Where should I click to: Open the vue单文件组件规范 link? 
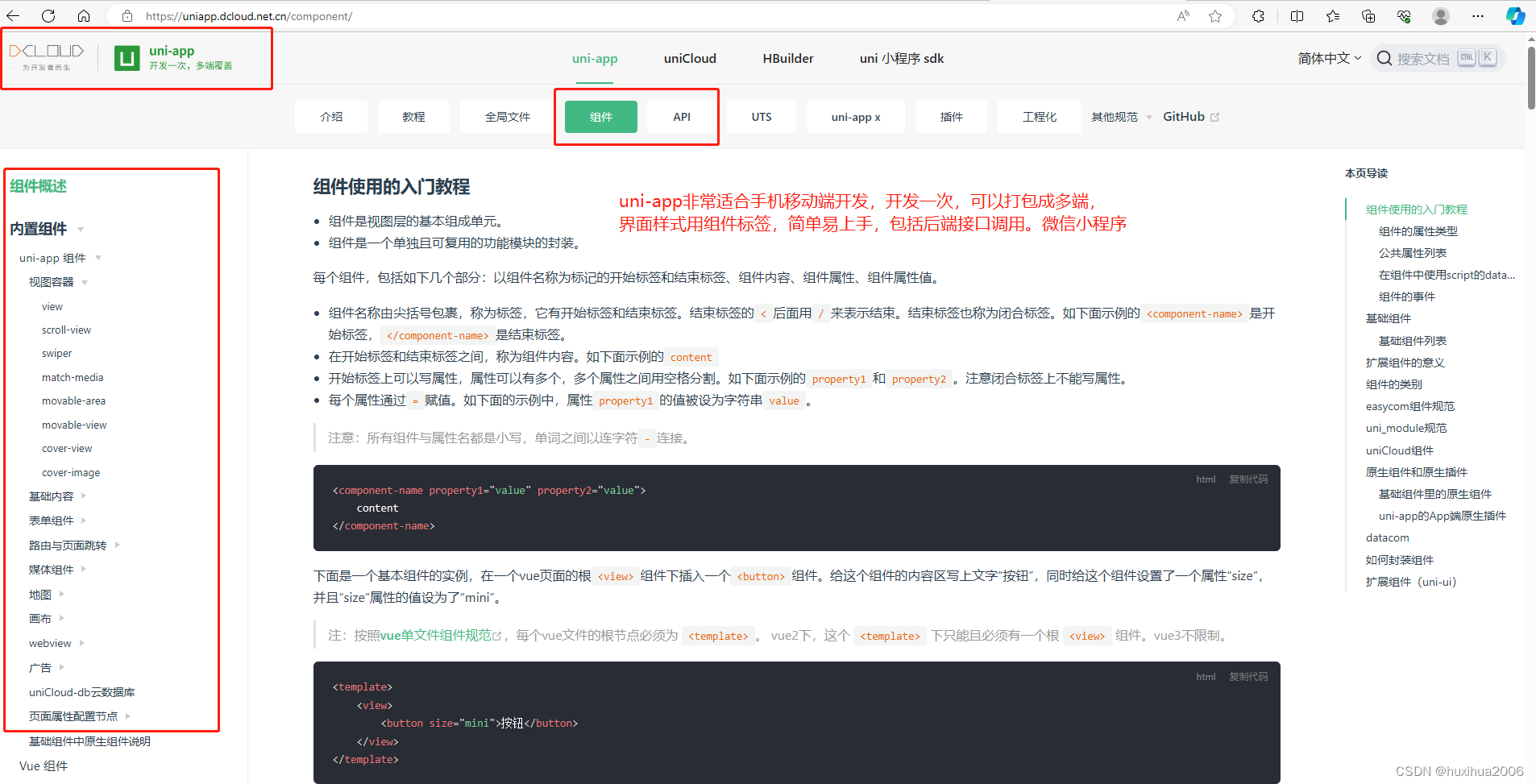[x=440, y=636]
